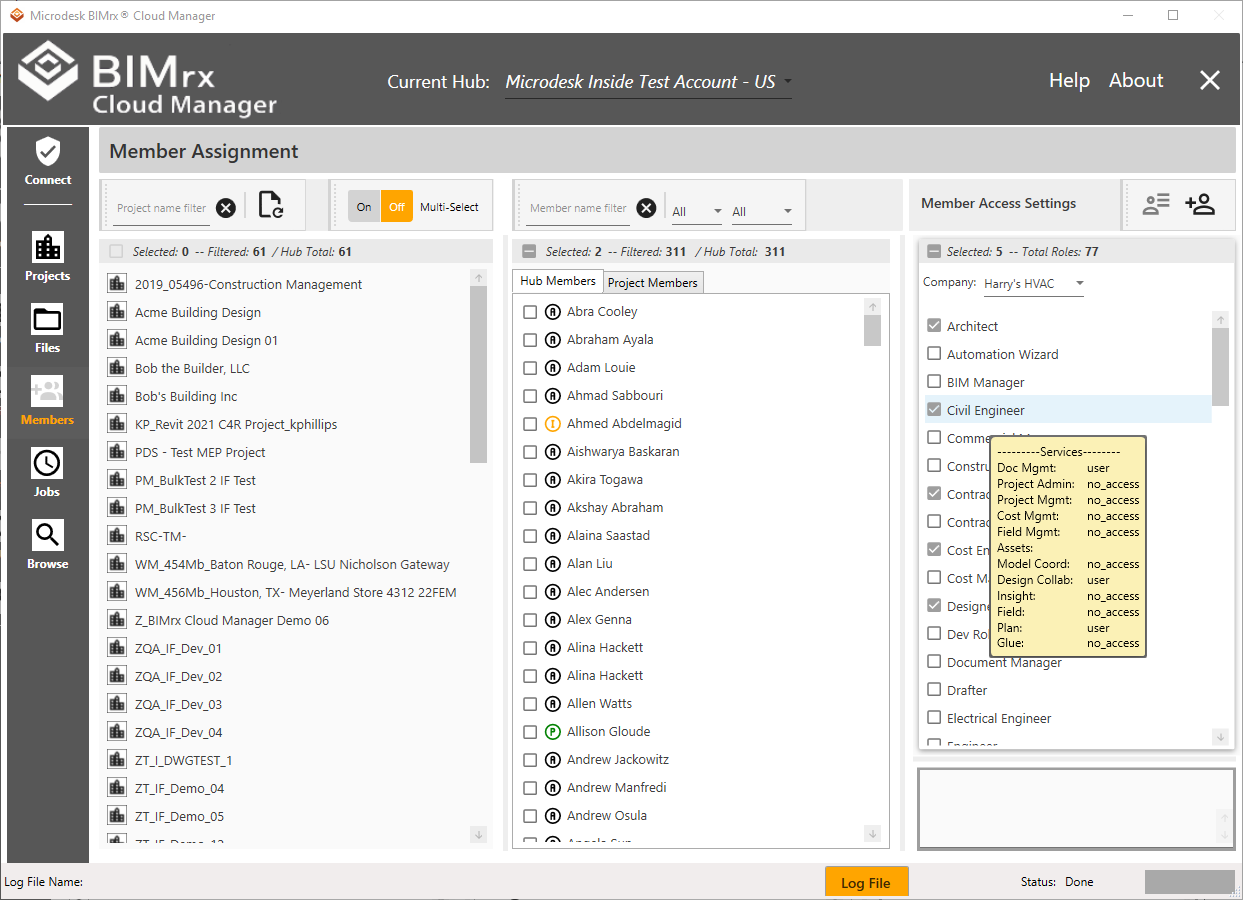The width and height of the screenshot is (1243, 900).
Task: Click the refresh projects document icon
Action: point(270,205)
